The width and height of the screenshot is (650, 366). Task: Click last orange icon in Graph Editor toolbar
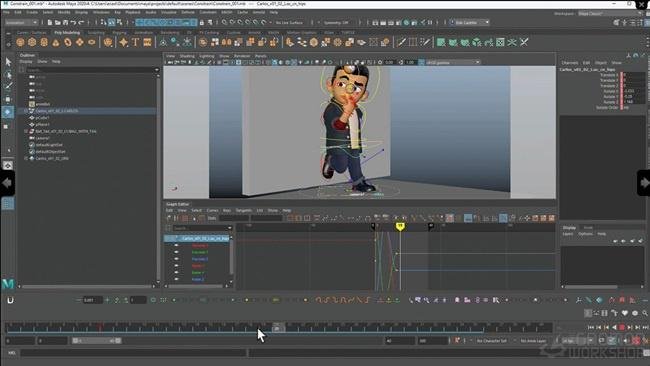pos(552,218)
